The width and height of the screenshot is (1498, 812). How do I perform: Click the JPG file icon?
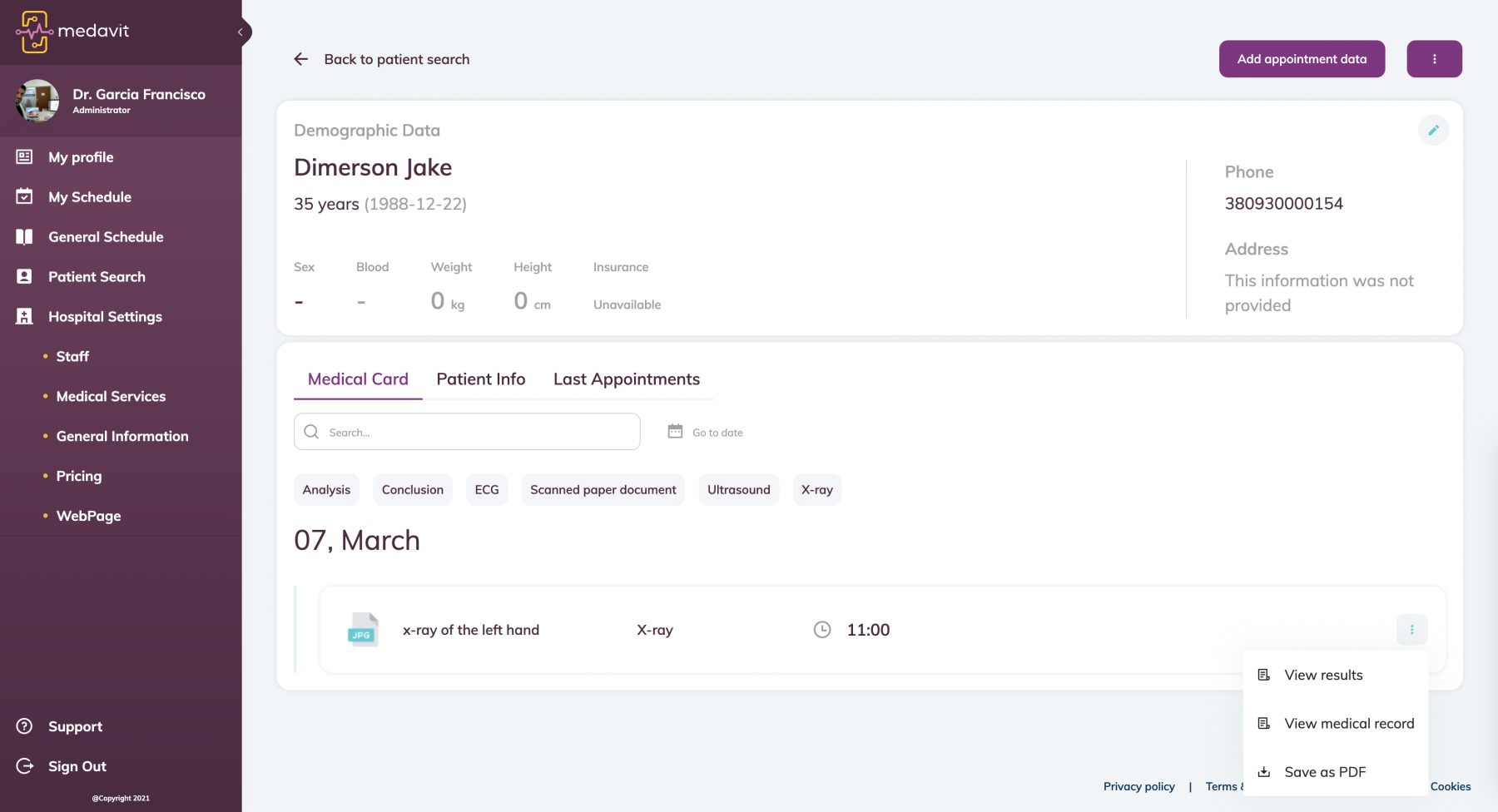tap(362, 630)
